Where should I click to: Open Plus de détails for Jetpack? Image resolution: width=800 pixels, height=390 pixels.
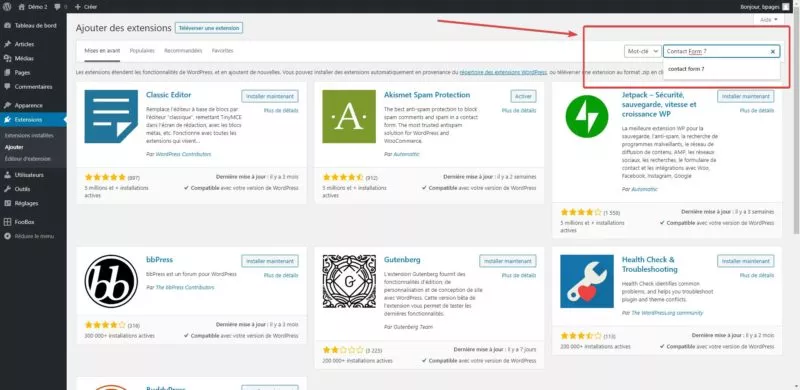757,110
